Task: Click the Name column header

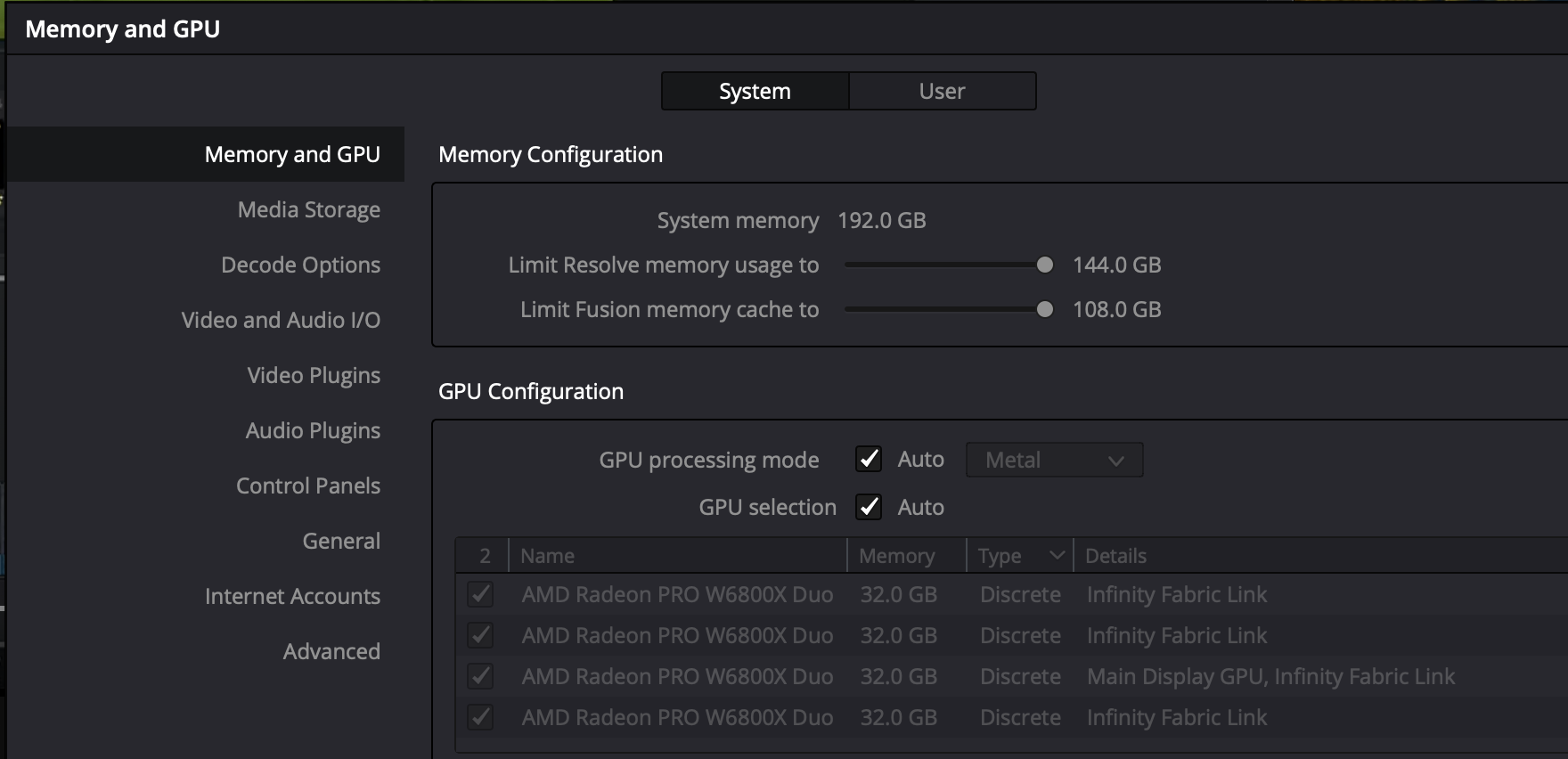Action: 548,556
